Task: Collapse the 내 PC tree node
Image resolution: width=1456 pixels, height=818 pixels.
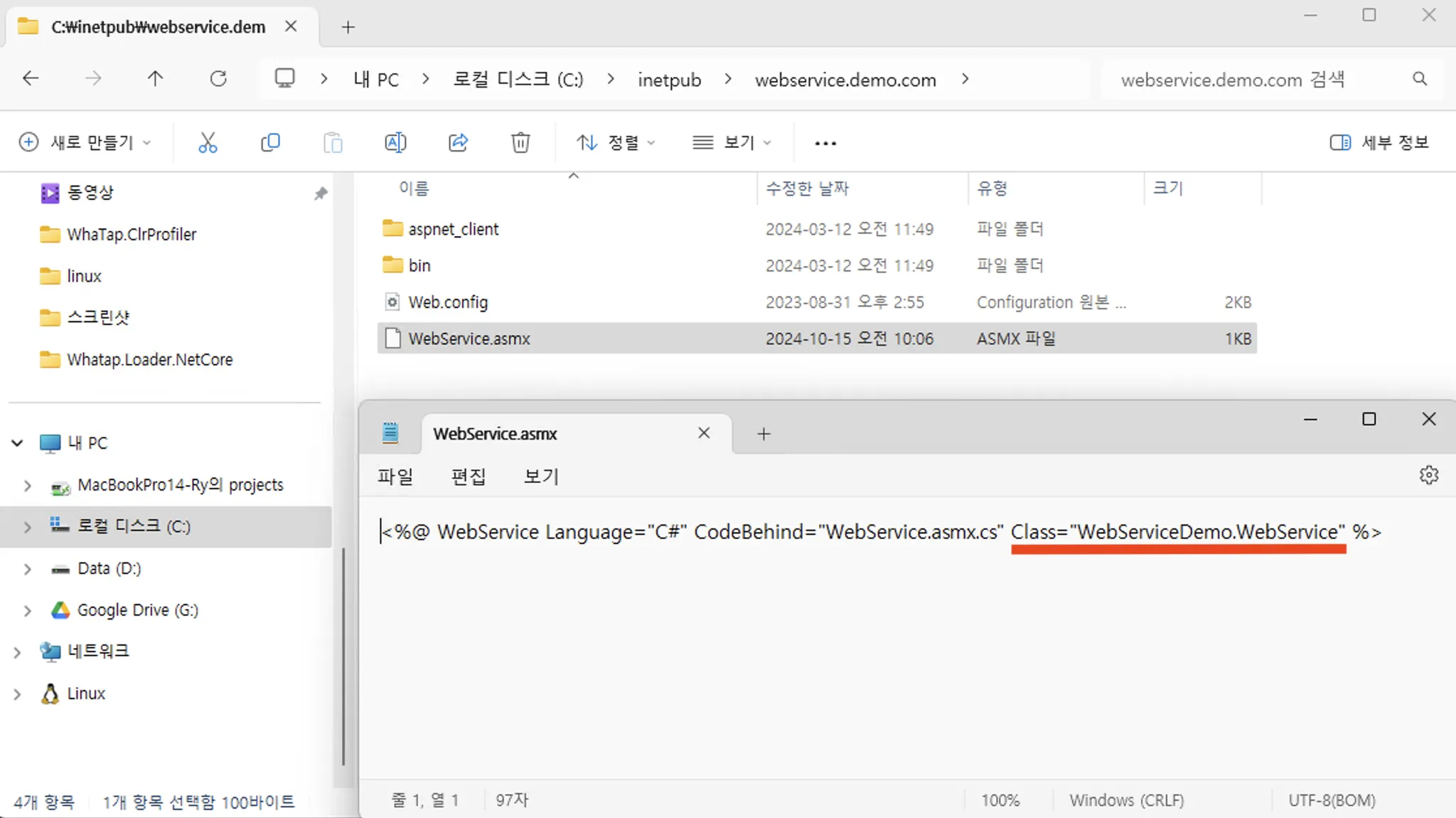Action: click(17, 443)
